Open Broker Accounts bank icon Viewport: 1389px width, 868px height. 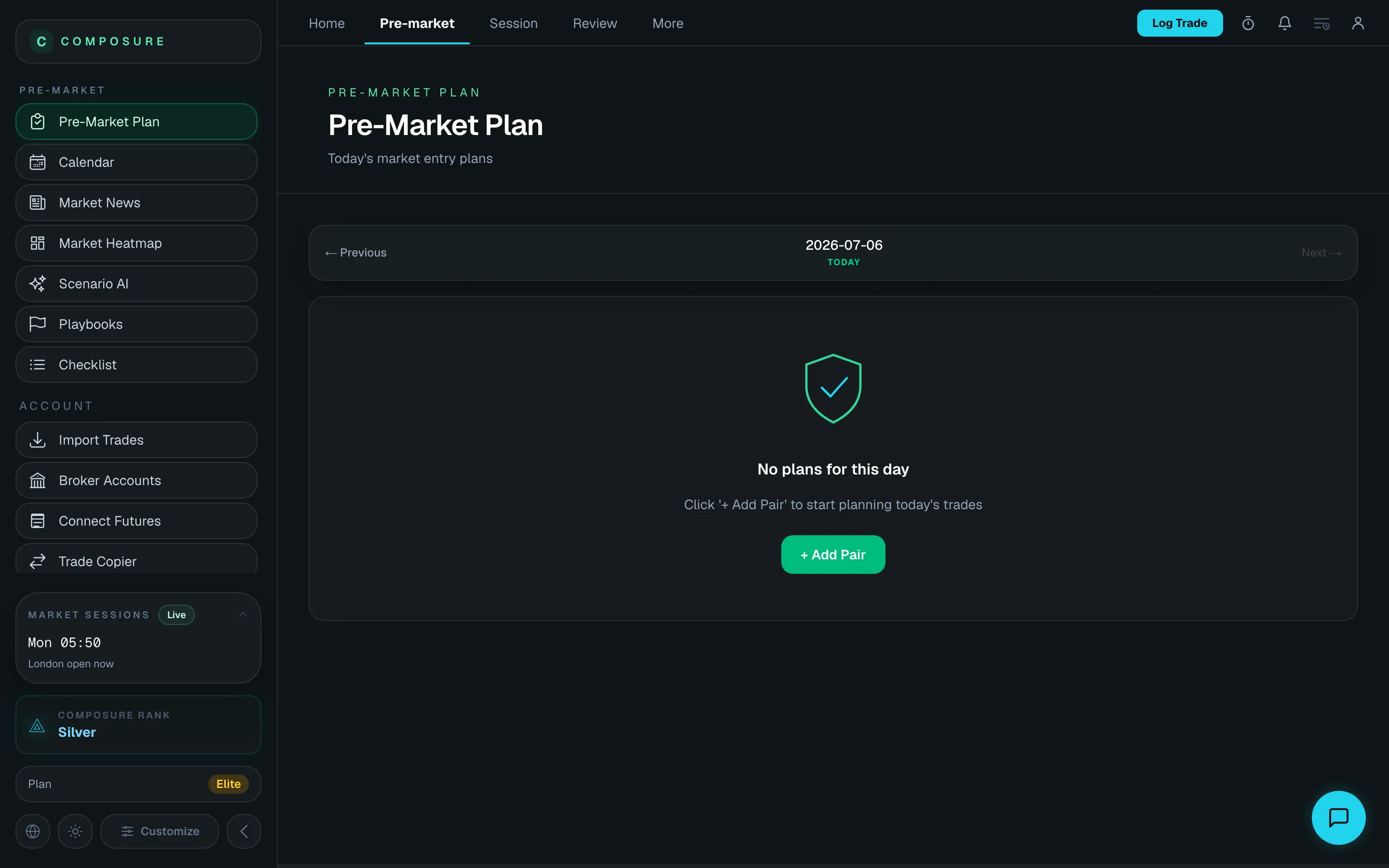tap(38, 480)
